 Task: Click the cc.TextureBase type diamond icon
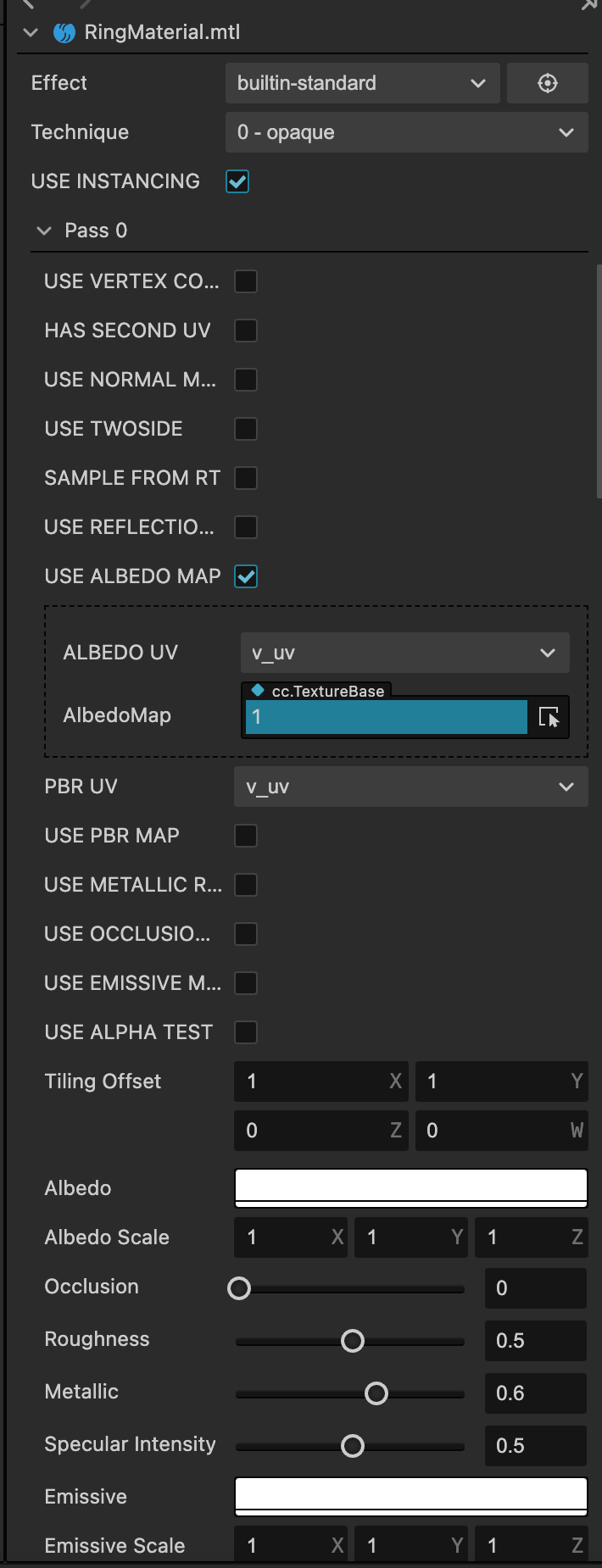(258, 691)
